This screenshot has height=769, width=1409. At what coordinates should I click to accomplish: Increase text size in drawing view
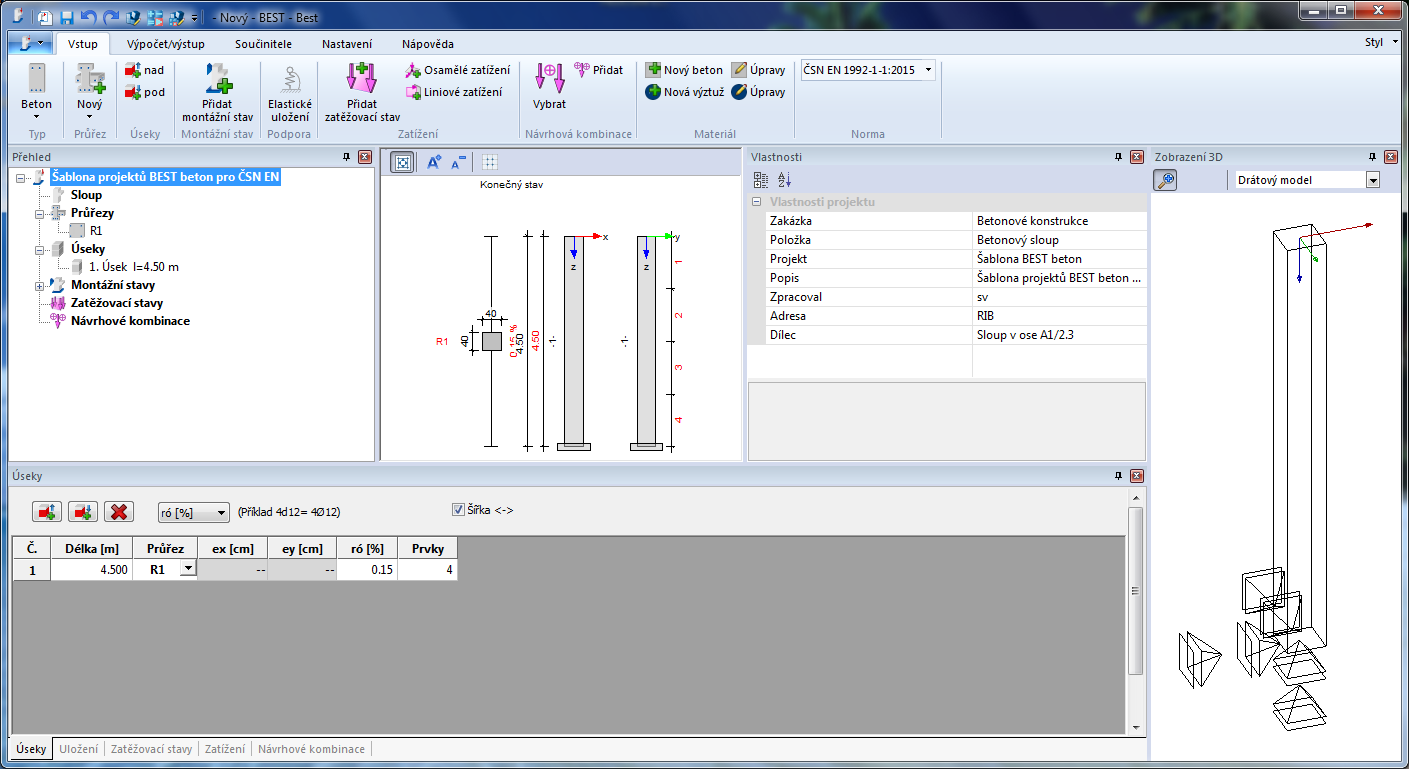click(434, 162)
